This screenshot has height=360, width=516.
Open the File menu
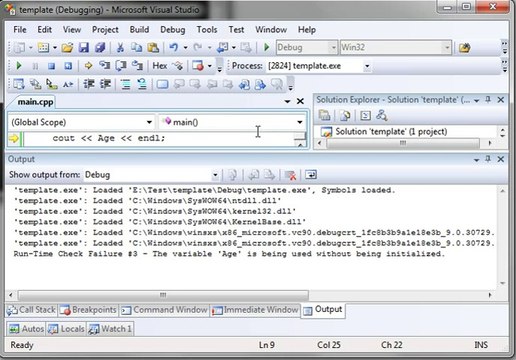pyautogui.click(x=20, y=30)
